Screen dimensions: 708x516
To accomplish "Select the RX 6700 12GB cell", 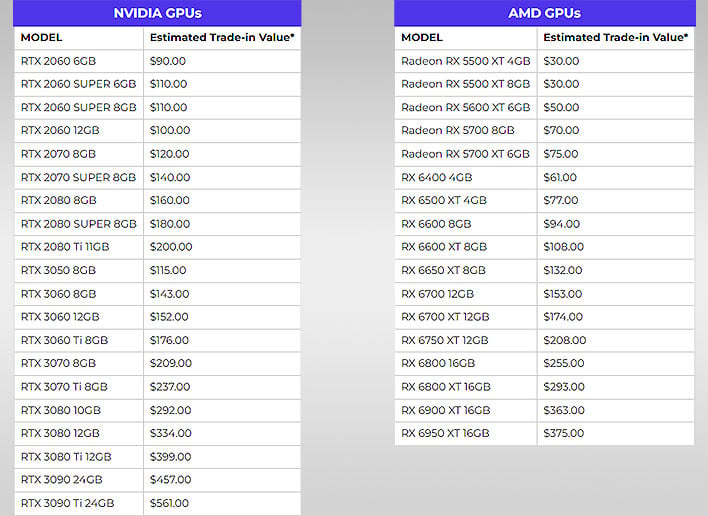I will [466, 294].
